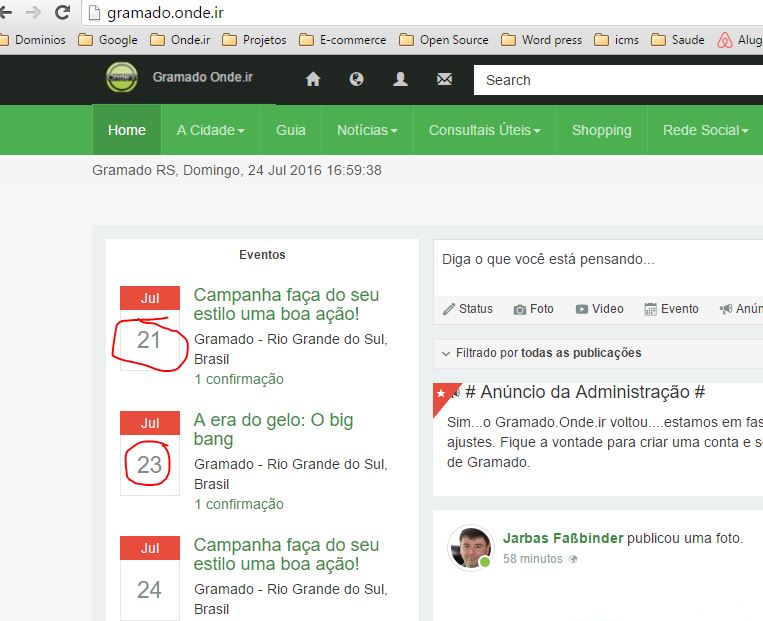Reload the page with refresh icon
This screenshot has width=763, height=621.
[x=62, y=12]
